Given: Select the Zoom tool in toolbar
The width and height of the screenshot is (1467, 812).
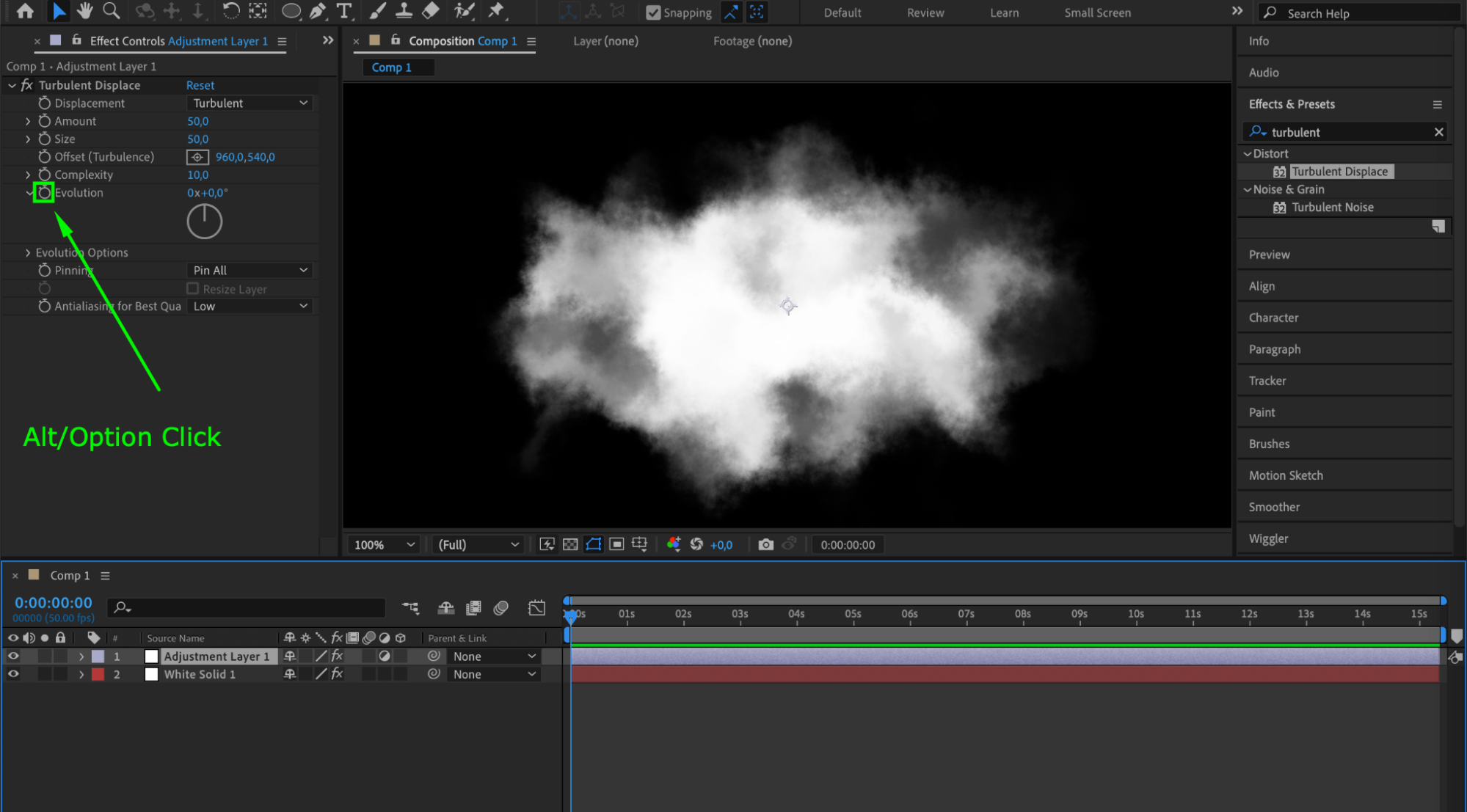Looking at the screenshot, I should click(111, 11).
